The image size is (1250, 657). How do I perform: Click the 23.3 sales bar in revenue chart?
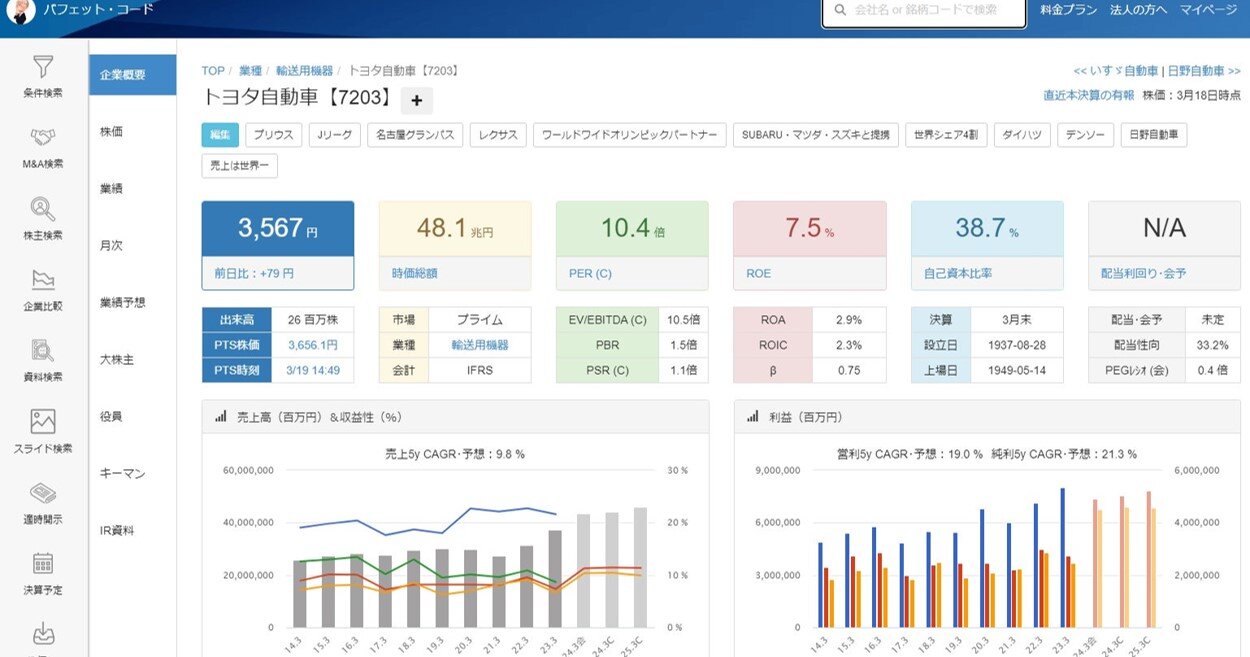555,579
